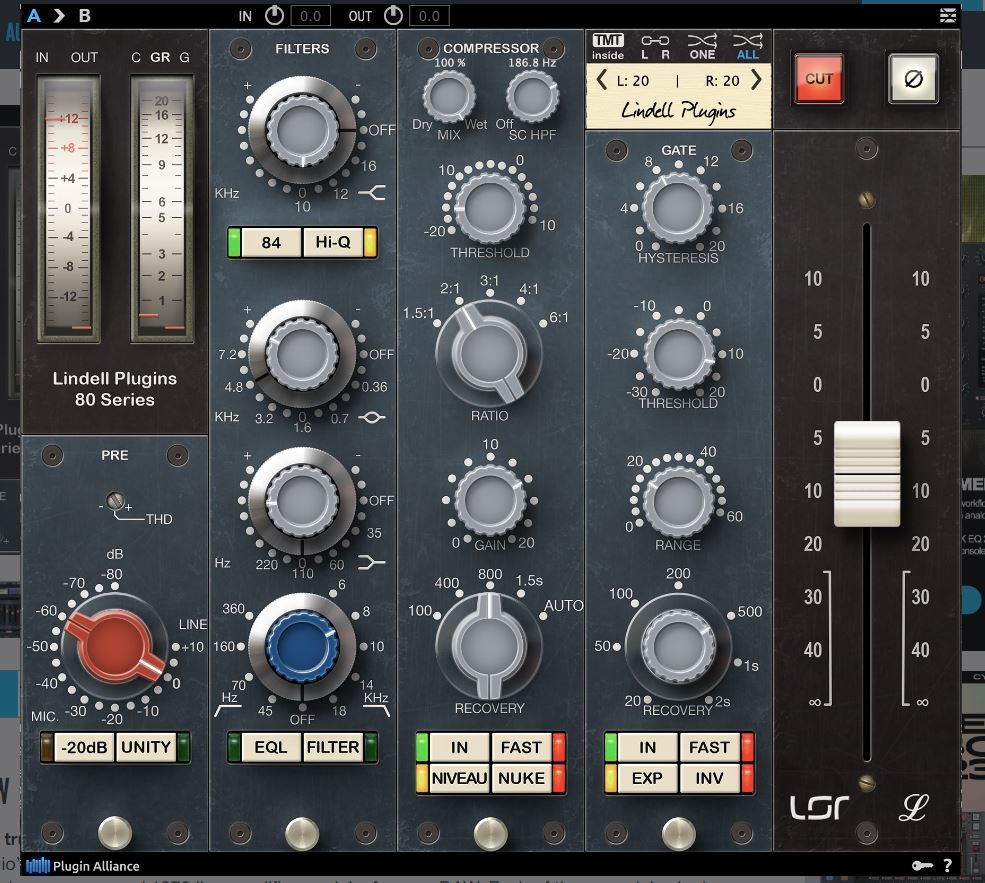This screenshot has height=883, width=985.
Task: Click the compressor RECOVERY selector knob
Action: (489, 646)
